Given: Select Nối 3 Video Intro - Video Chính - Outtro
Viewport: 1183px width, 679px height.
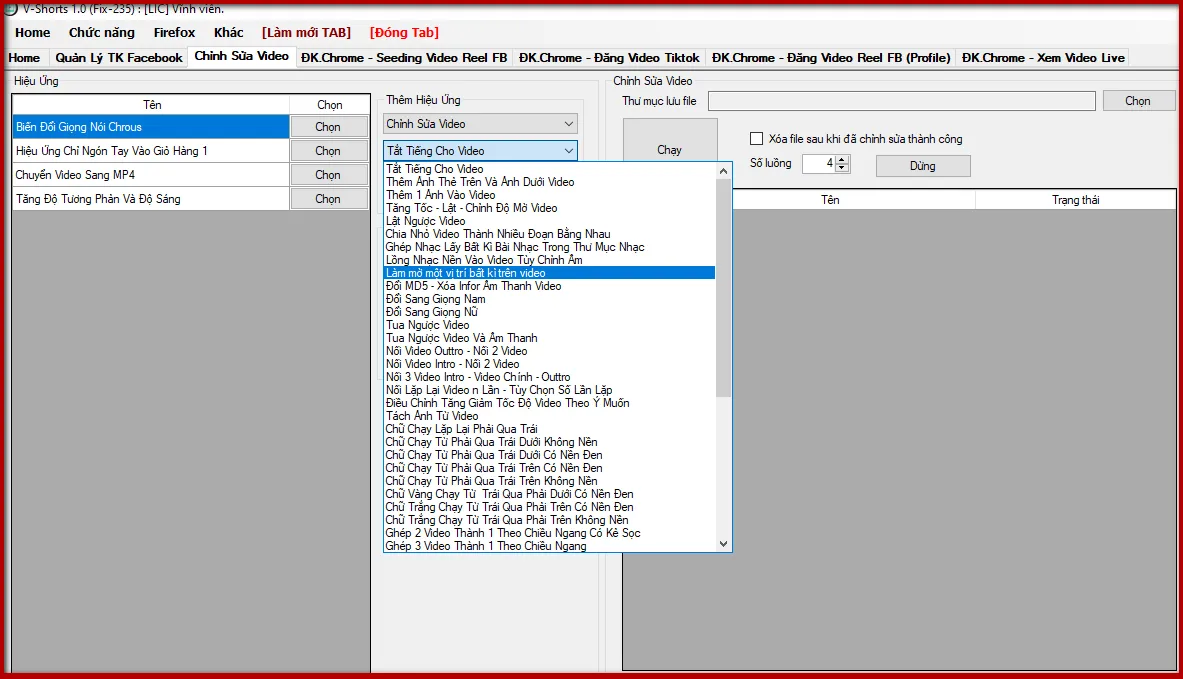Looking at the screenshot, I should point(549,377).
